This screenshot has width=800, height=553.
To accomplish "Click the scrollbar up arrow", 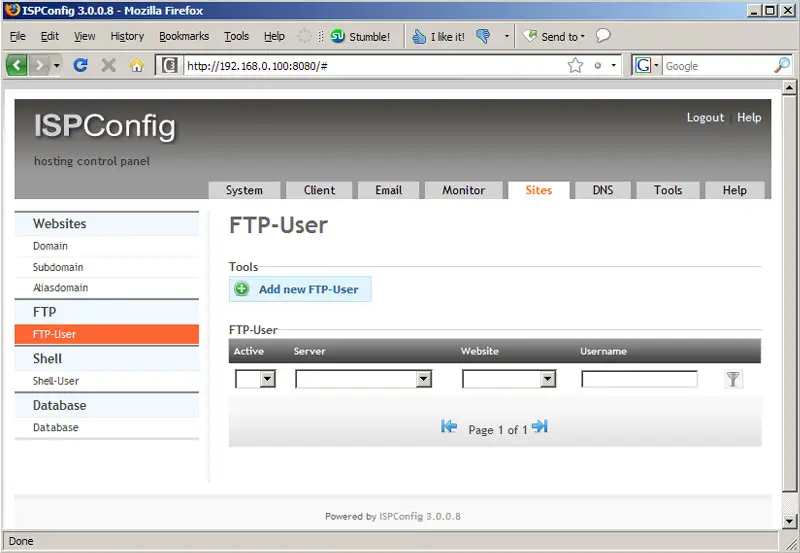I will point(789,88).
